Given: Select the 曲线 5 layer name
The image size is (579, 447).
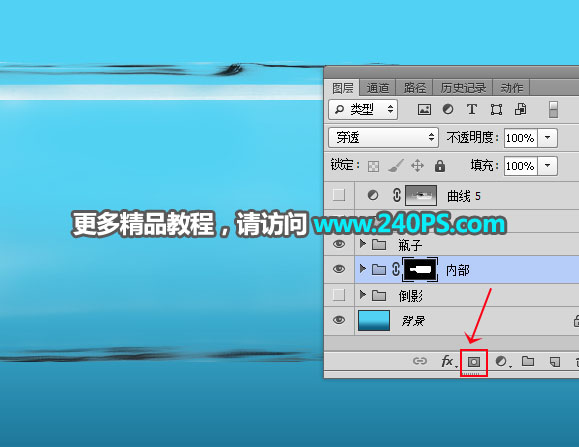Looking at the screenshot, I should (464, 196).
